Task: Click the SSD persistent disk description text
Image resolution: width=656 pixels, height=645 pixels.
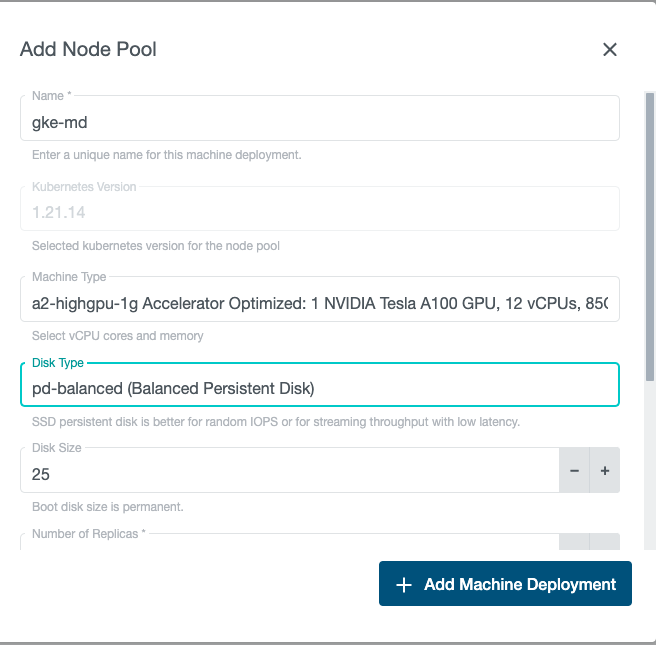Action: coord(275,422)
